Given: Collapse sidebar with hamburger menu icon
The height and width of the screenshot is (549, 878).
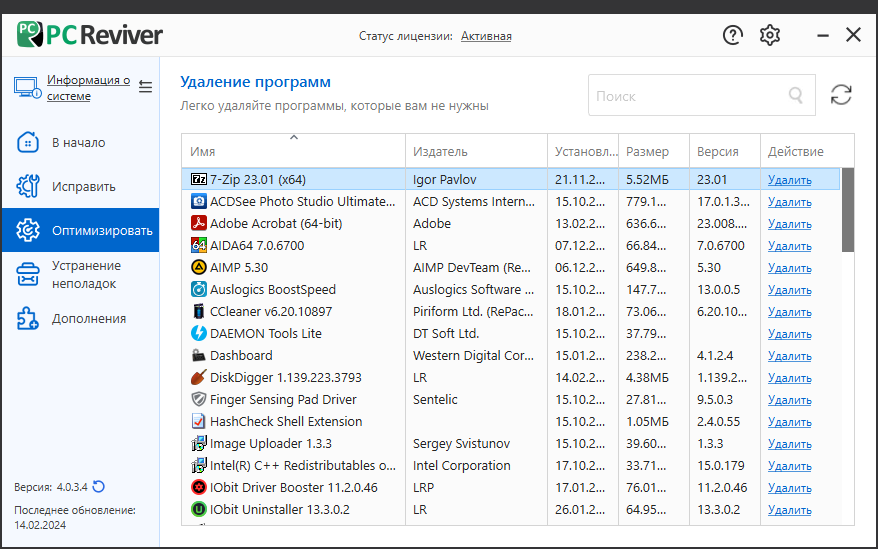Looking at the screenshot, I should pyautogui.click(x=146, y=87).
